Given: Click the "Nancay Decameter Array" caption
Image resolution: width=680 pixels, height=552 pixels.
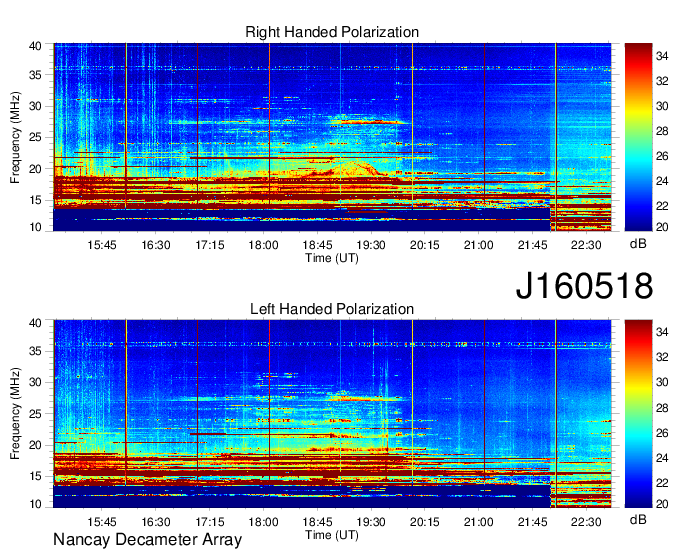Looking at the screenshot, I should click(x=147, y=539).
